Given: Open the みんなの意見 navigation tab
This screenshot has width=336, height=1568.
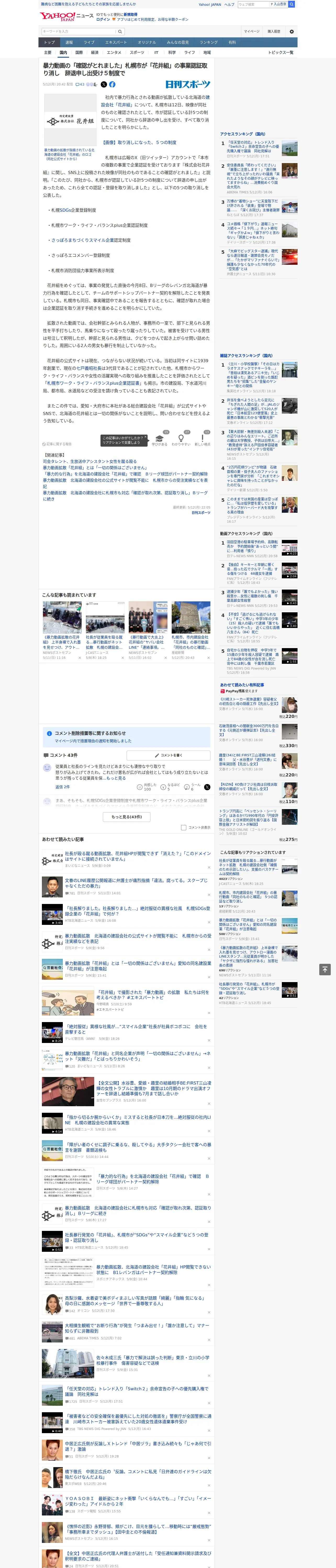Looking at the screenshot, I should tap(177, 42).
